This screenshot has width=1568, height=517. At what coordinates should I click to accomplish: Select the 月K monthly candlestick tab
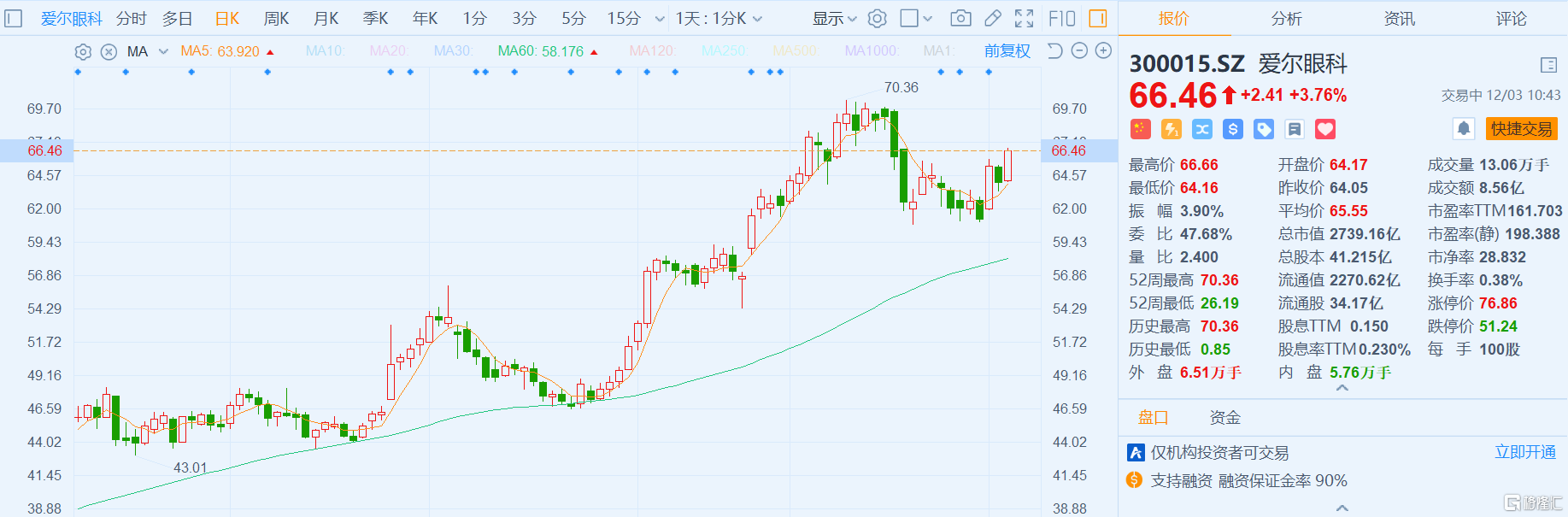pos(326,18)
